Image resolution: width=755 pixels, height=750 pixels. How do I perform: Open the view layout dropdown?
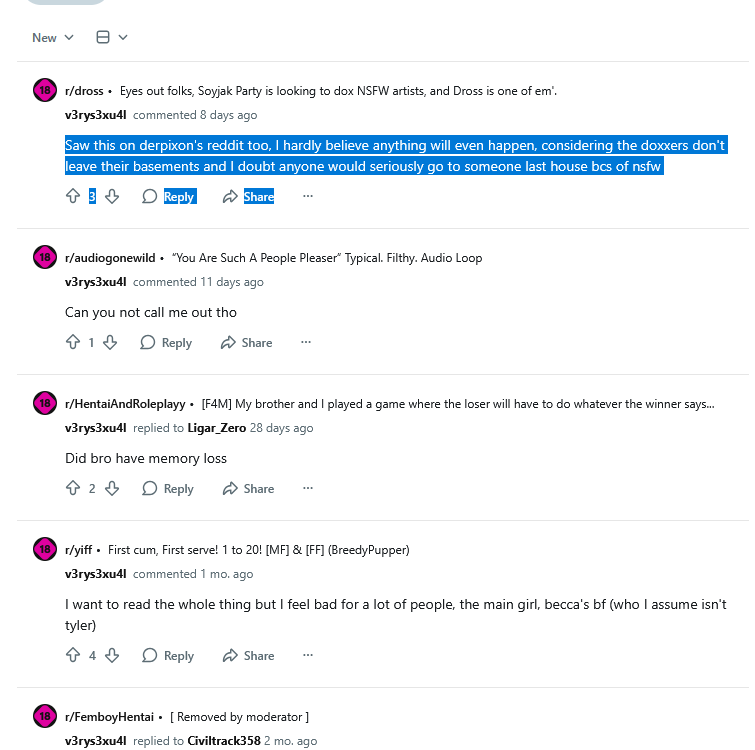[x=112, y=38]
